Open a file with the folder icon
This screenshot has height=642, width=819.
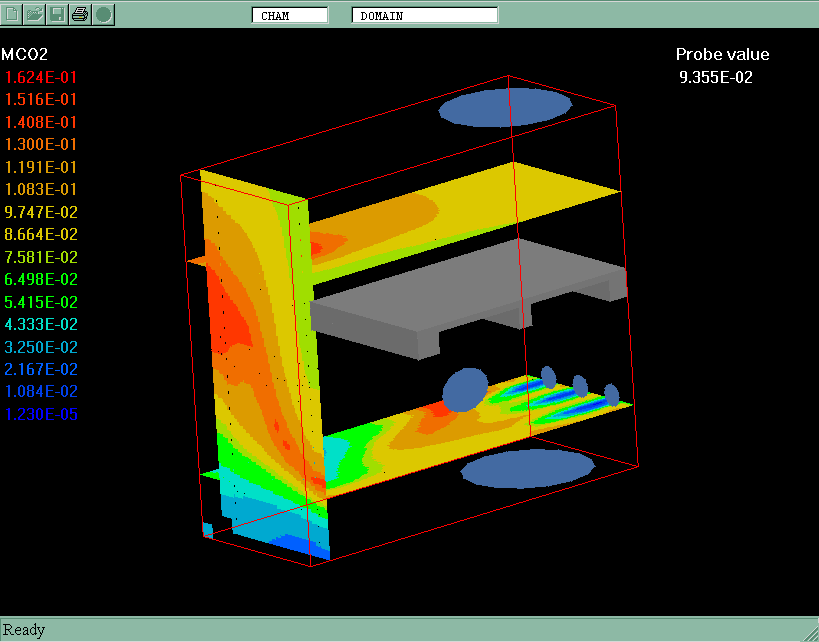coord(35,14)
